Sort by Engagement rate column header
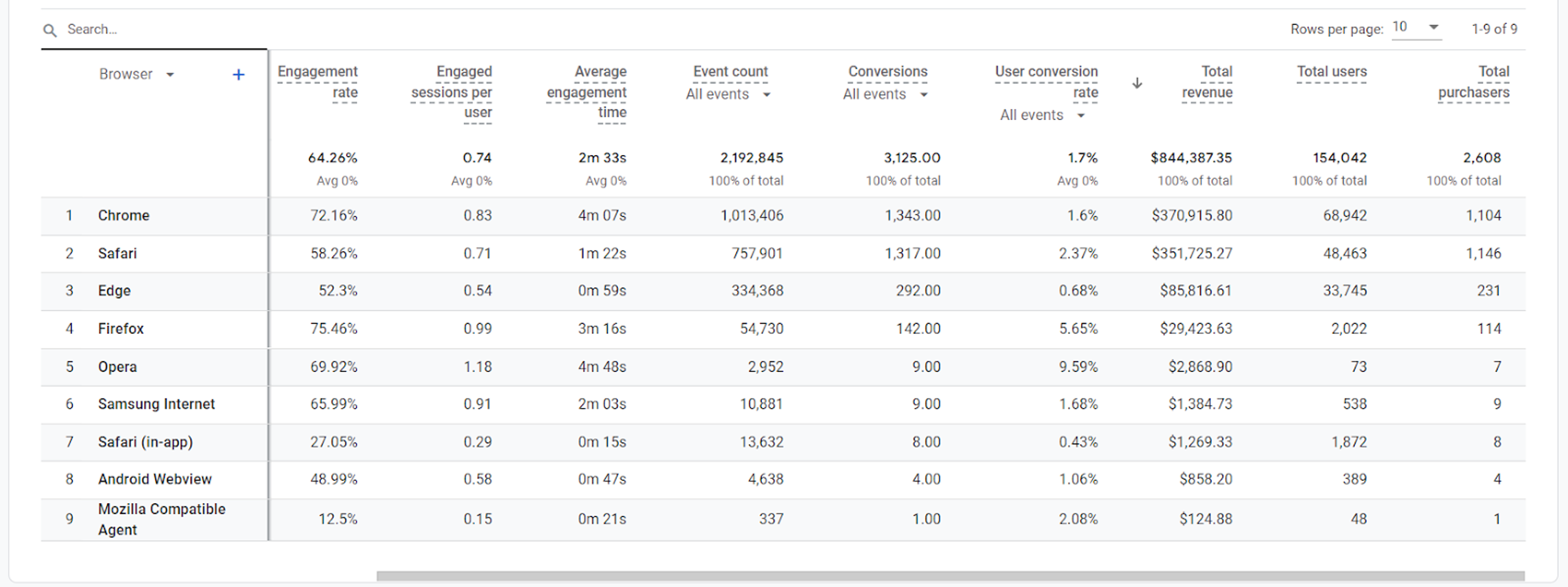This screenshot has width=1568, height=587. (317, 81)
